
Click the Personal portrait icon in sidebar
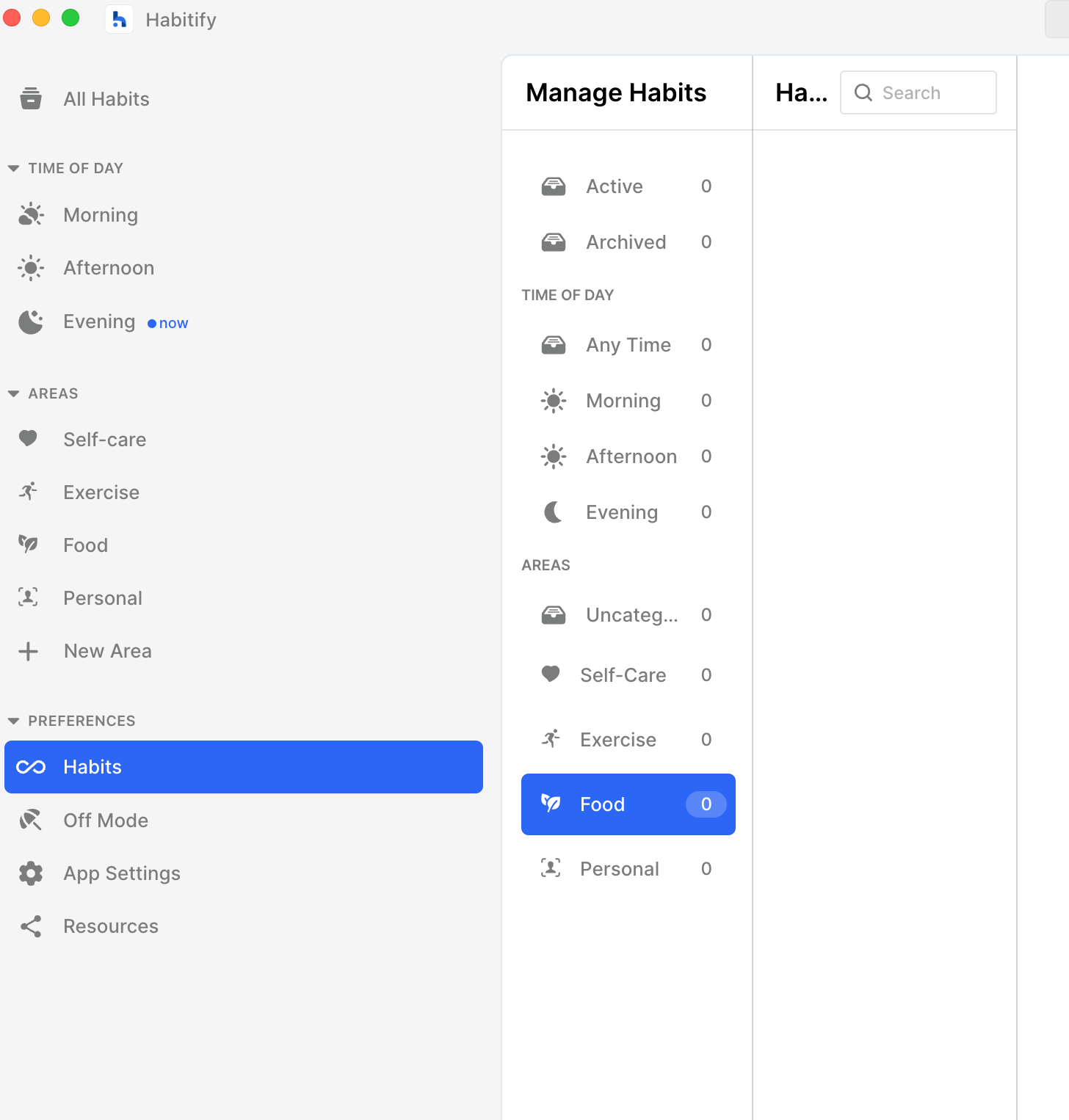(x=29, y=597)
